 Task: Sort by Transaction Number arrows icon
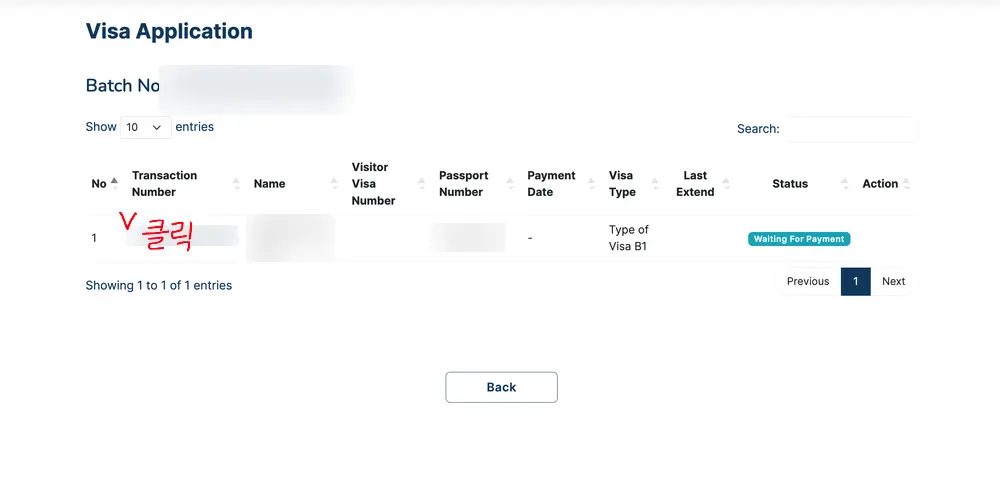click(237, 184)
